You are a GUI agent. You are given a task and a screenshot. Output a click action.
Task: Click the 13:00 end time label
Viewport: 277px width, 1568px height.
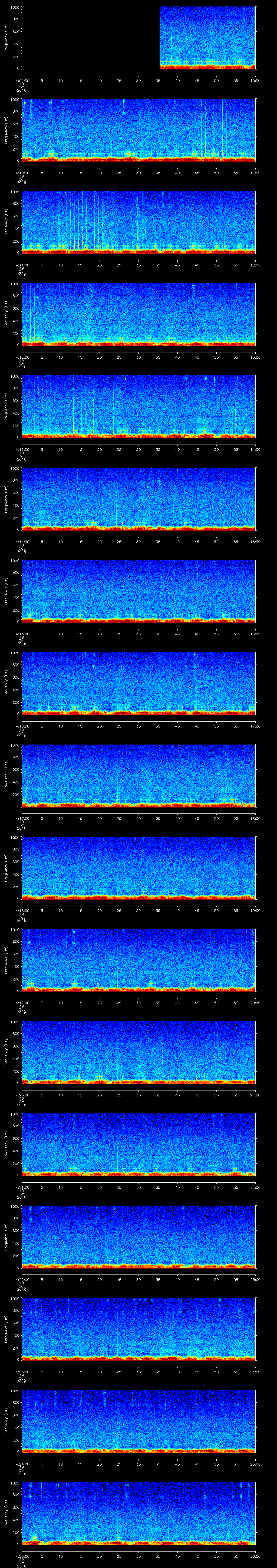click(x=255, y=357)
